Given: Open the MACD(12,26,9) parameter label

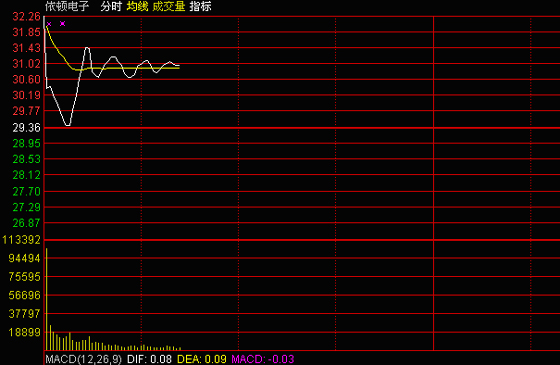Looking at the screenshot, I should (84, 359).
